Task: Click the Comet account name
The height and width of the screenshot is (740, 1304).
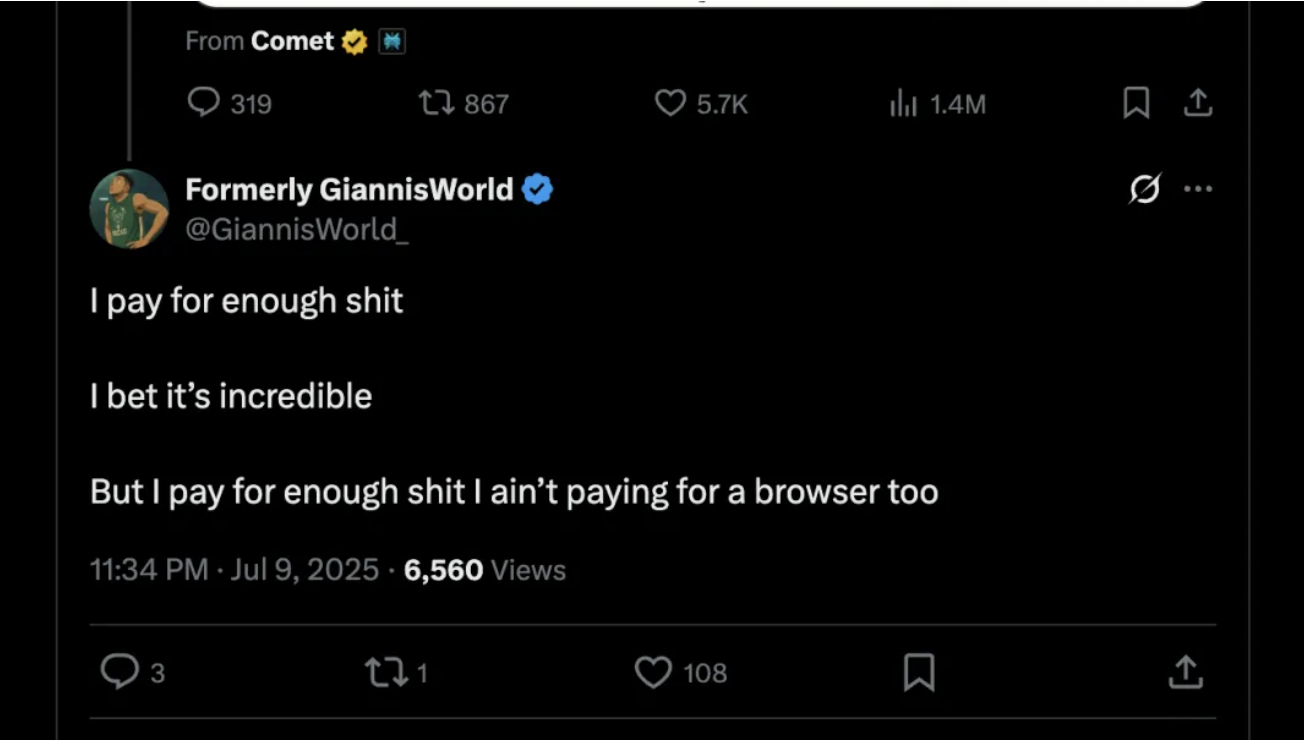Action: 292,41
